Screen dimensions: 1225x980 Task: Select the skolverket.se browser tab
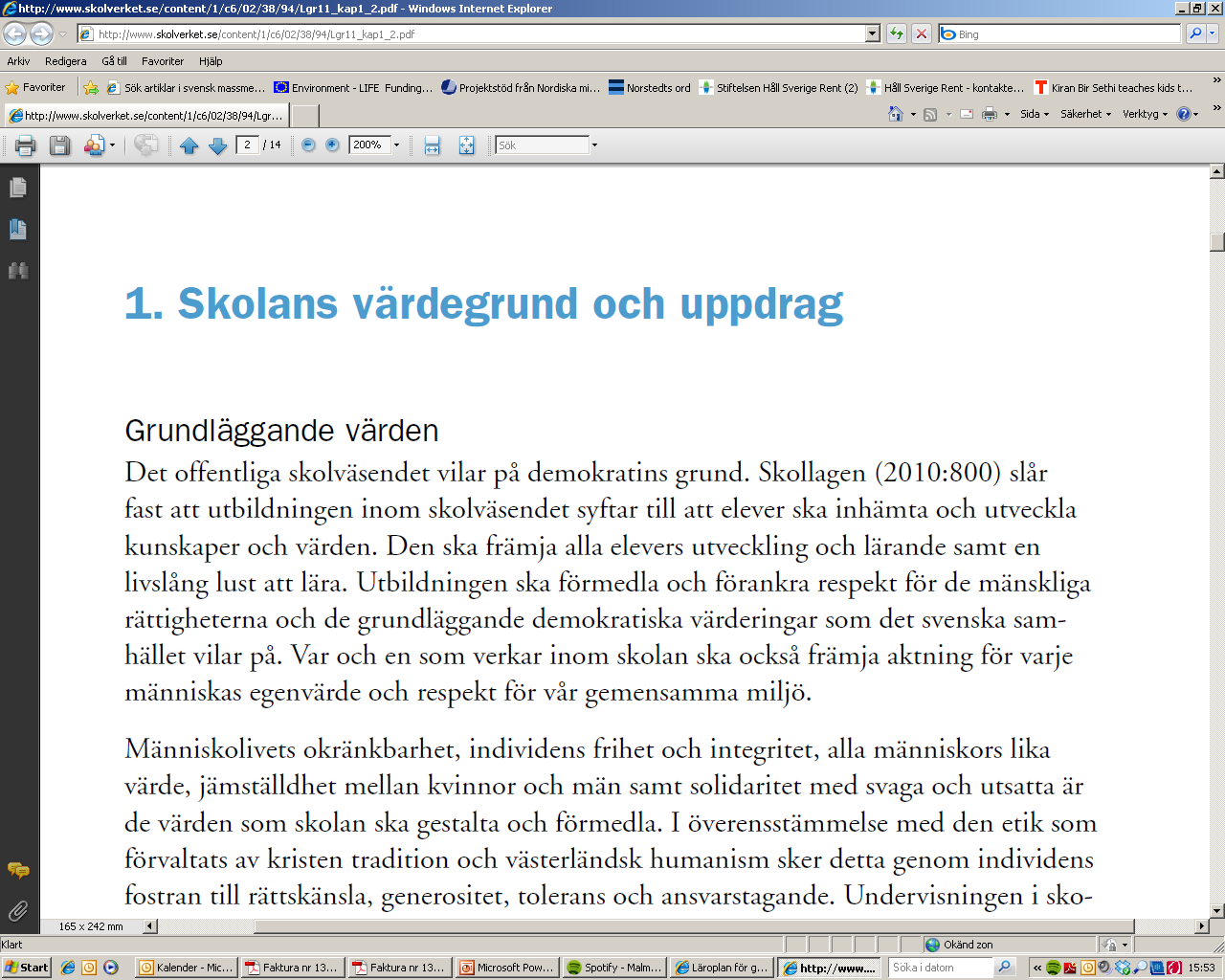[145, 115]
